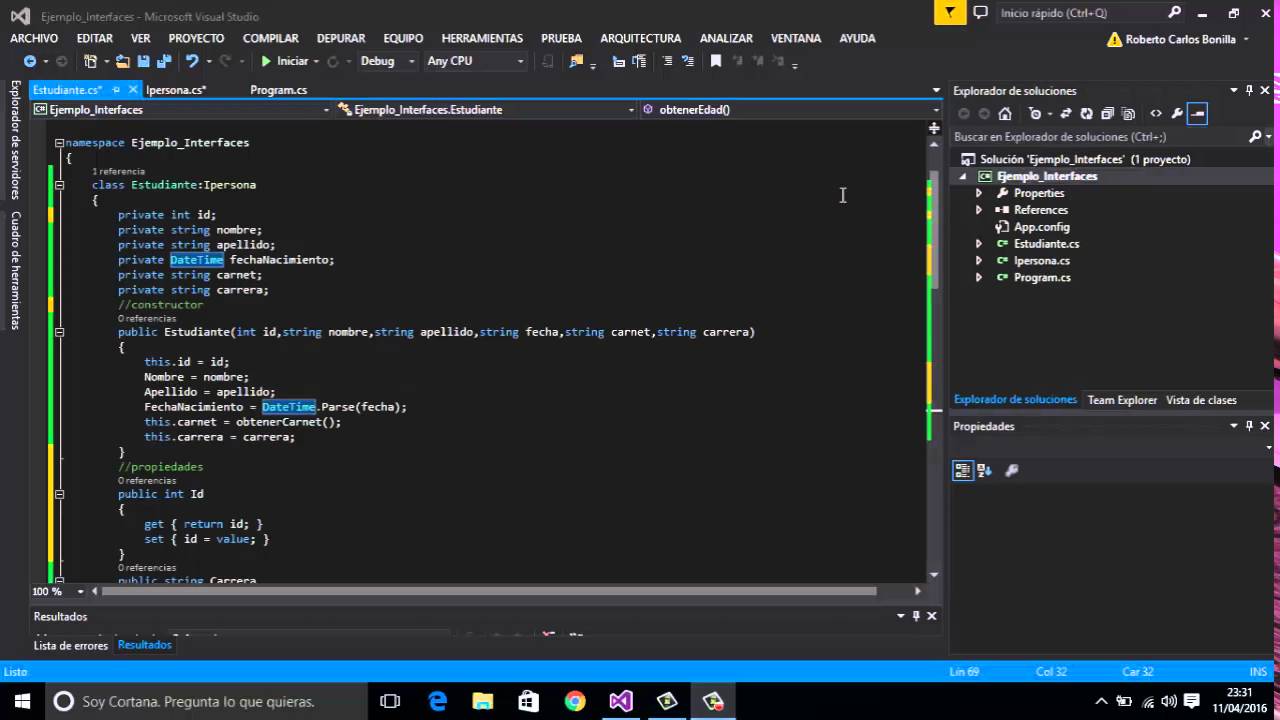The width and height of the screenshot is (1280, 720).
Task: Comment out selected lines icon
Action: [x=668, y=61]
